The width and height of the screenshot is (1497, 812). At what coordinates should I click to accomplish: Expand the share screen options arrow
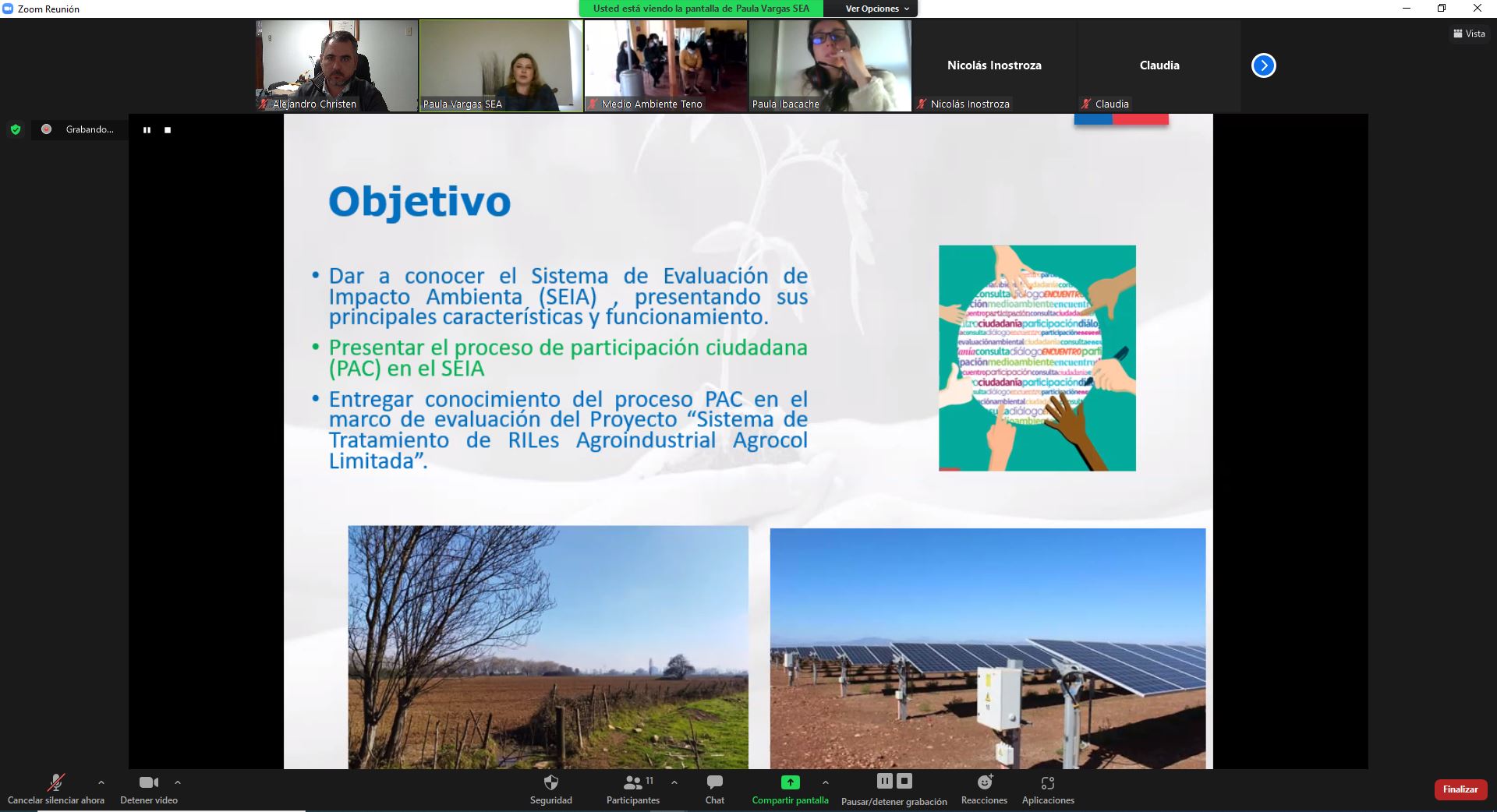825,782
